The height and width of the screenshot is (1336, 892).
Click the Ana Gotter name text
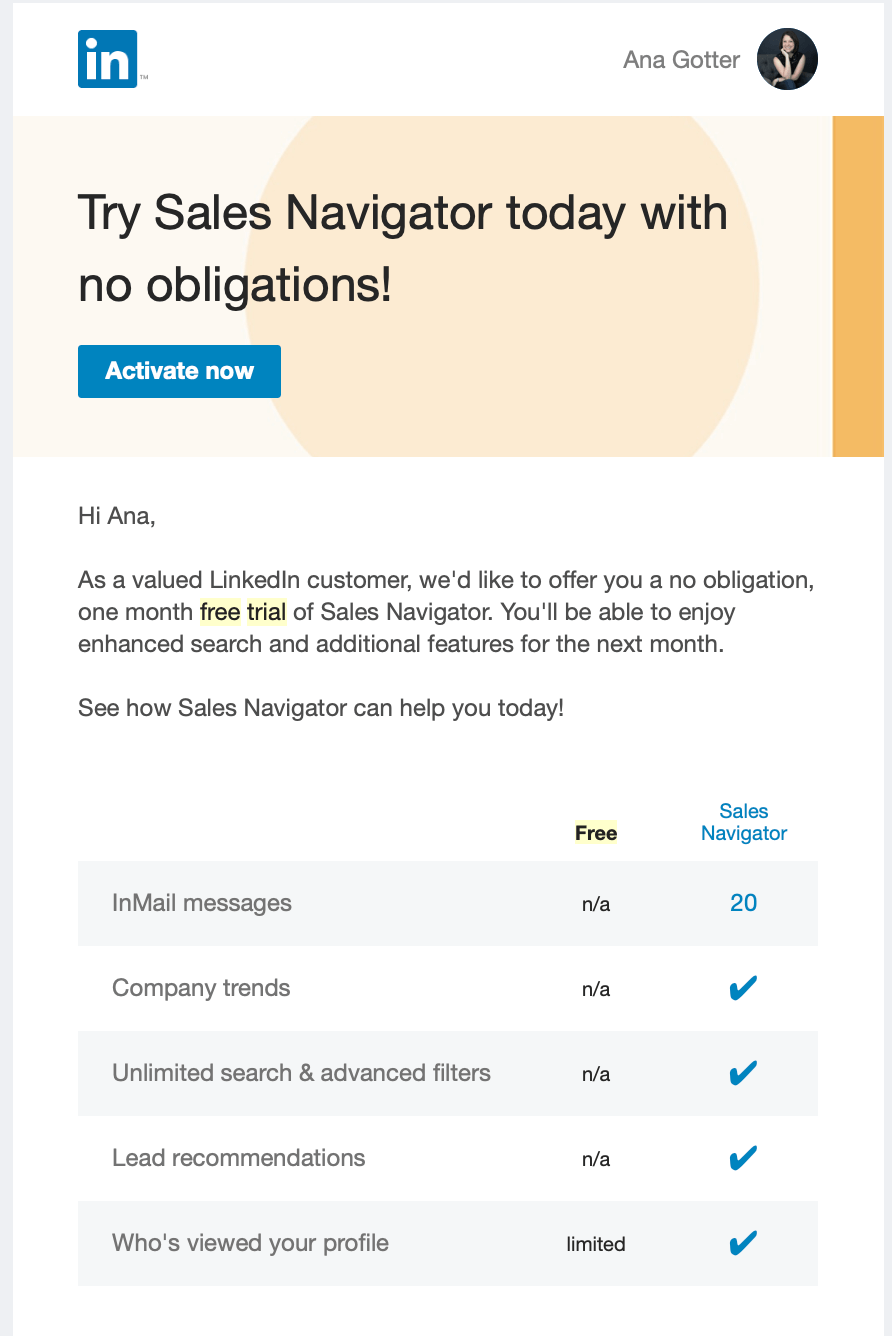coord(681,60)
